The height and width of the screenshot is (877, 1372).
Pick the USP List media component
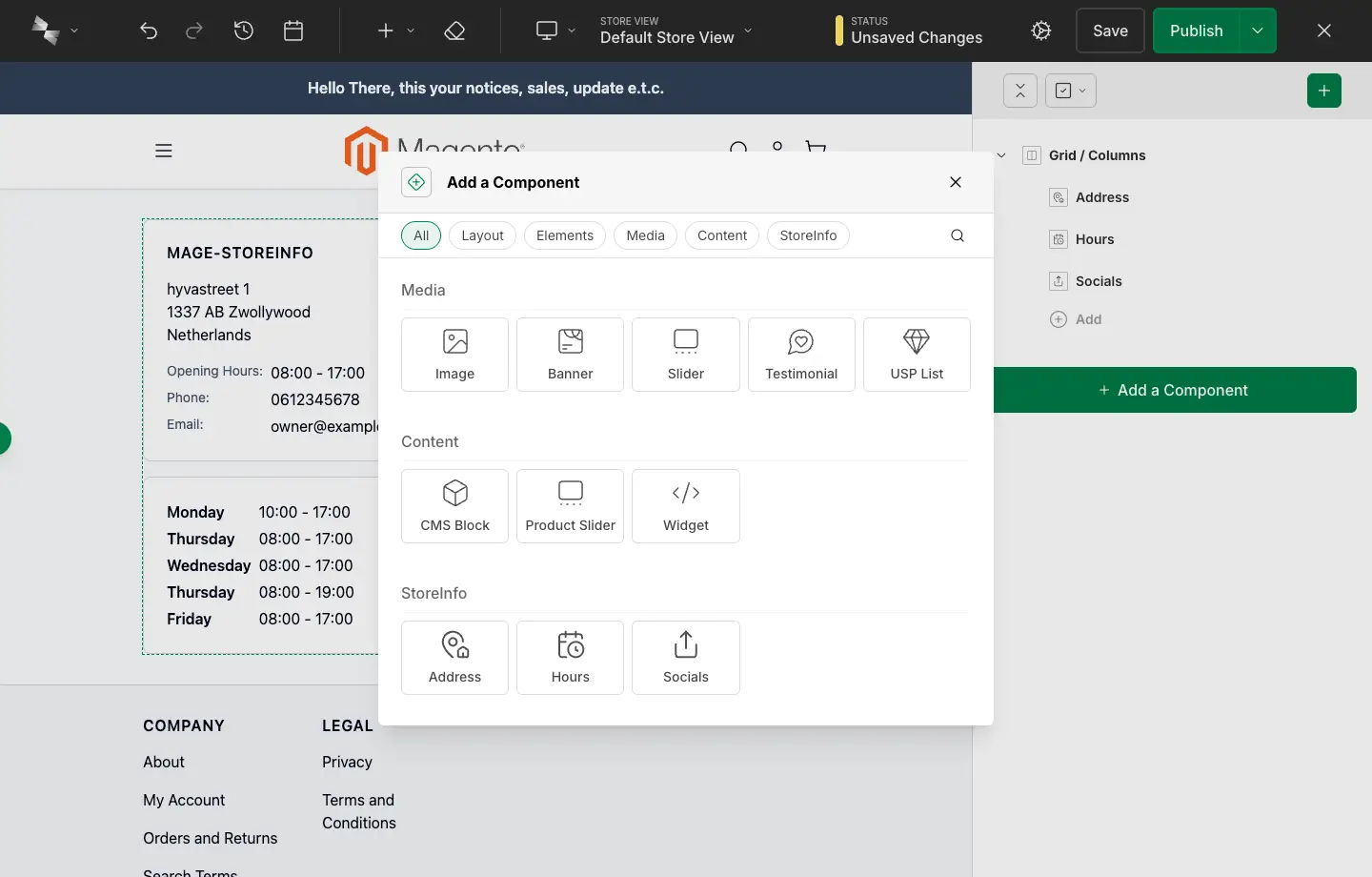pyautogui.click(x=916, y=354)
